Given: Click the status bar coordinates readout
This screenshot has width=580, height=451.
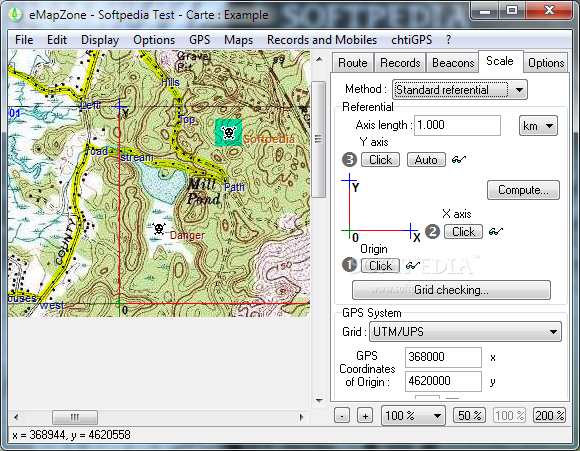Looking at the screenshot, I should [x=71, y=435].
